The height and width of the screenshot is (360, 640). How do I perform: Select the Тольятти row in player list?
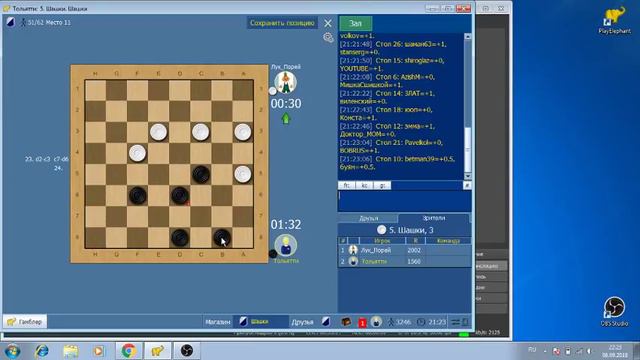[404, 261]
